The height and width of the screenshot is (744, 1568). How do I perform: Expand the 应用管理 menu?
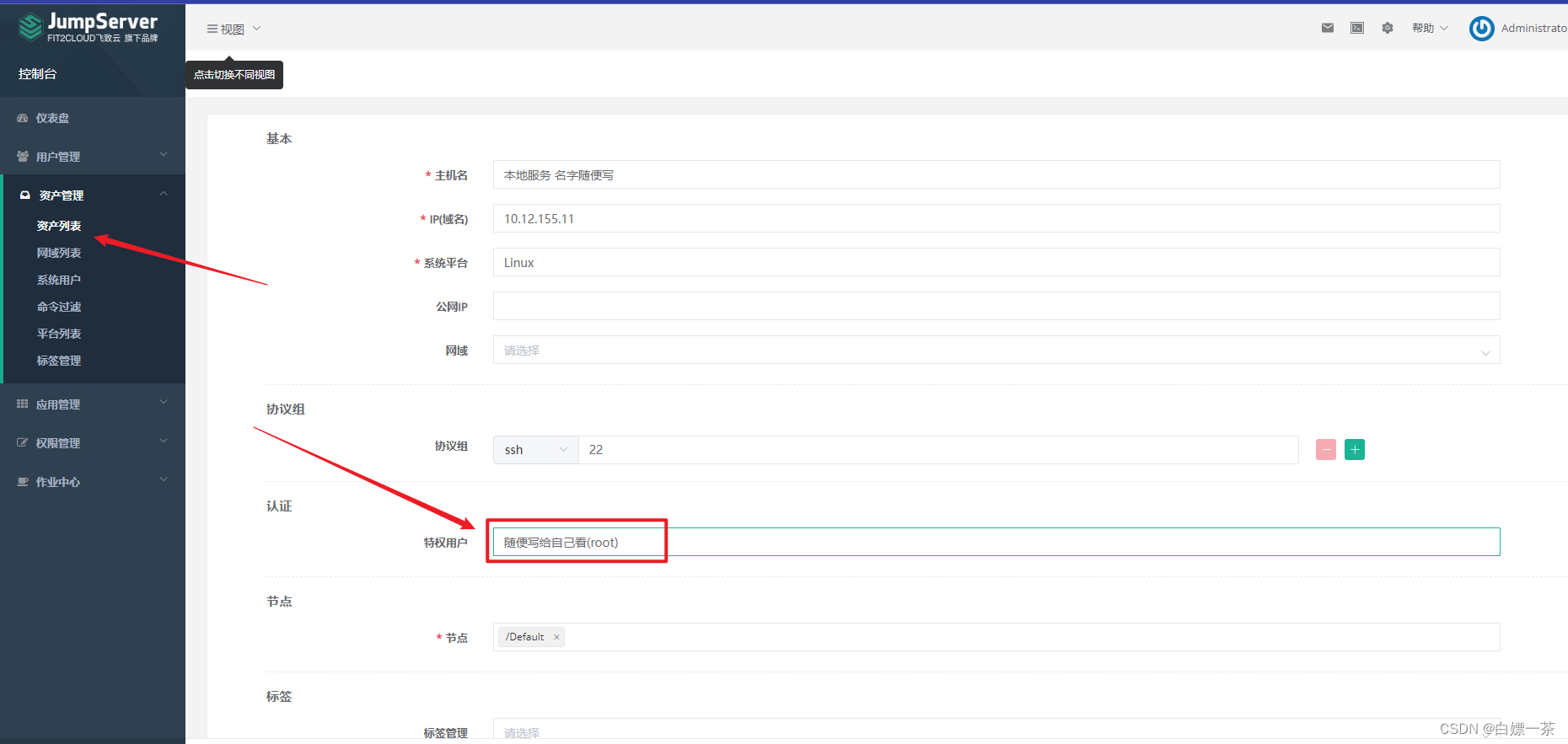pos(93,404)
